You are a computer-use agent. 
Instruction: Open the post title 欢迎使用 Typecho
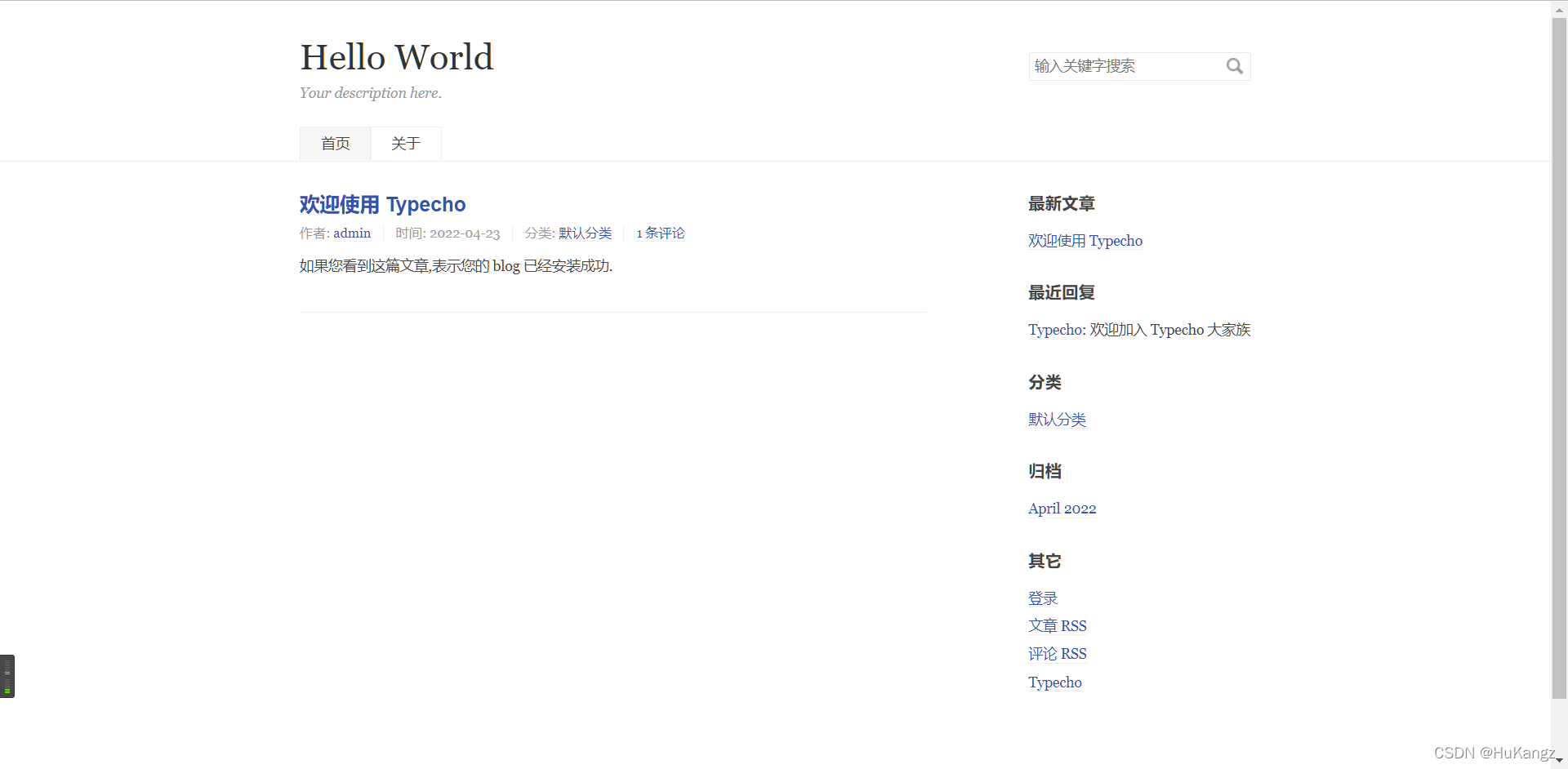[x=382, y=204]
